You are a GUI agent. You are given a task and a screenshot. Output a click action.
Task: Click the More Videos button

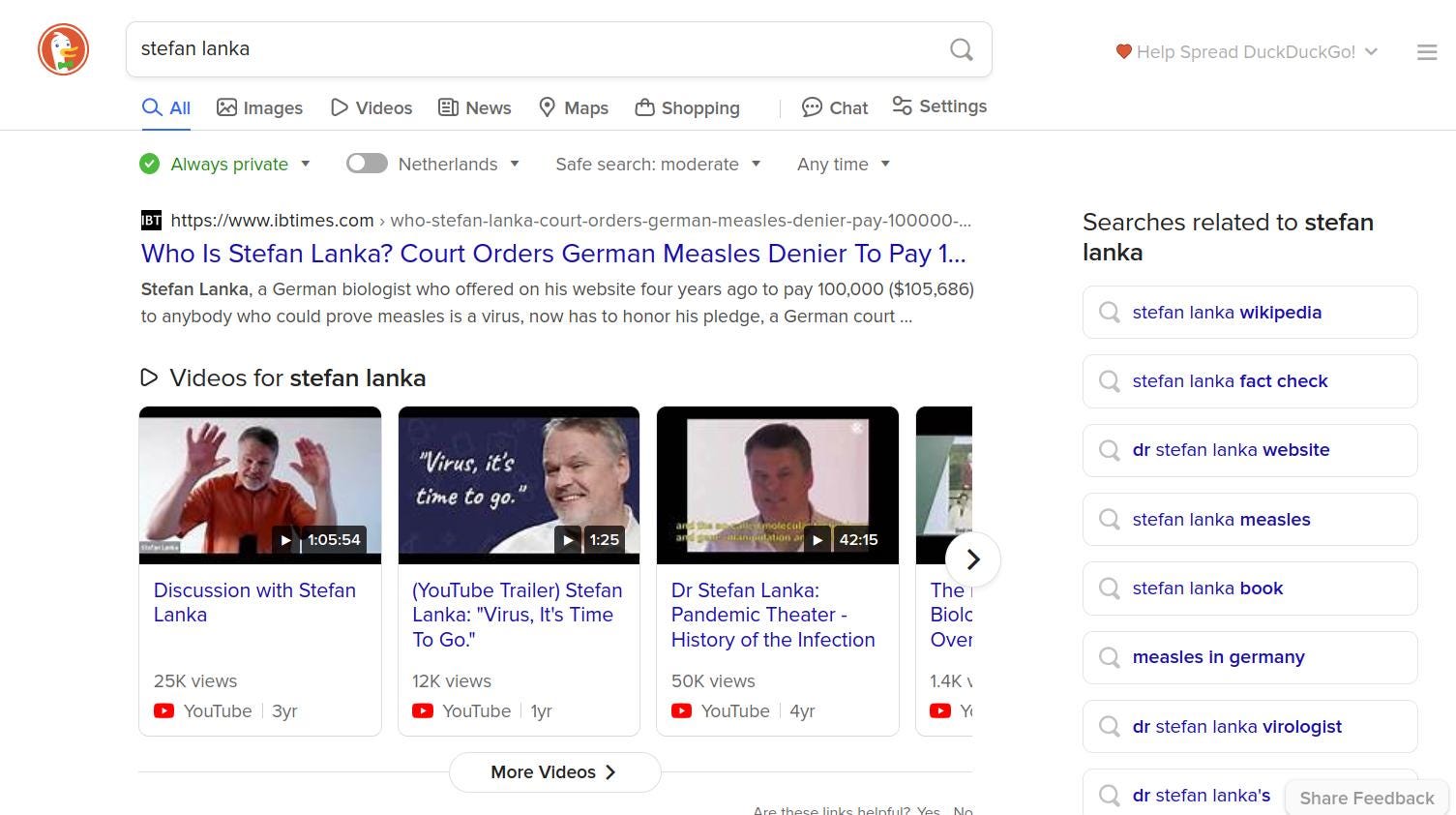pyautogui.click(x=554, y=772)
